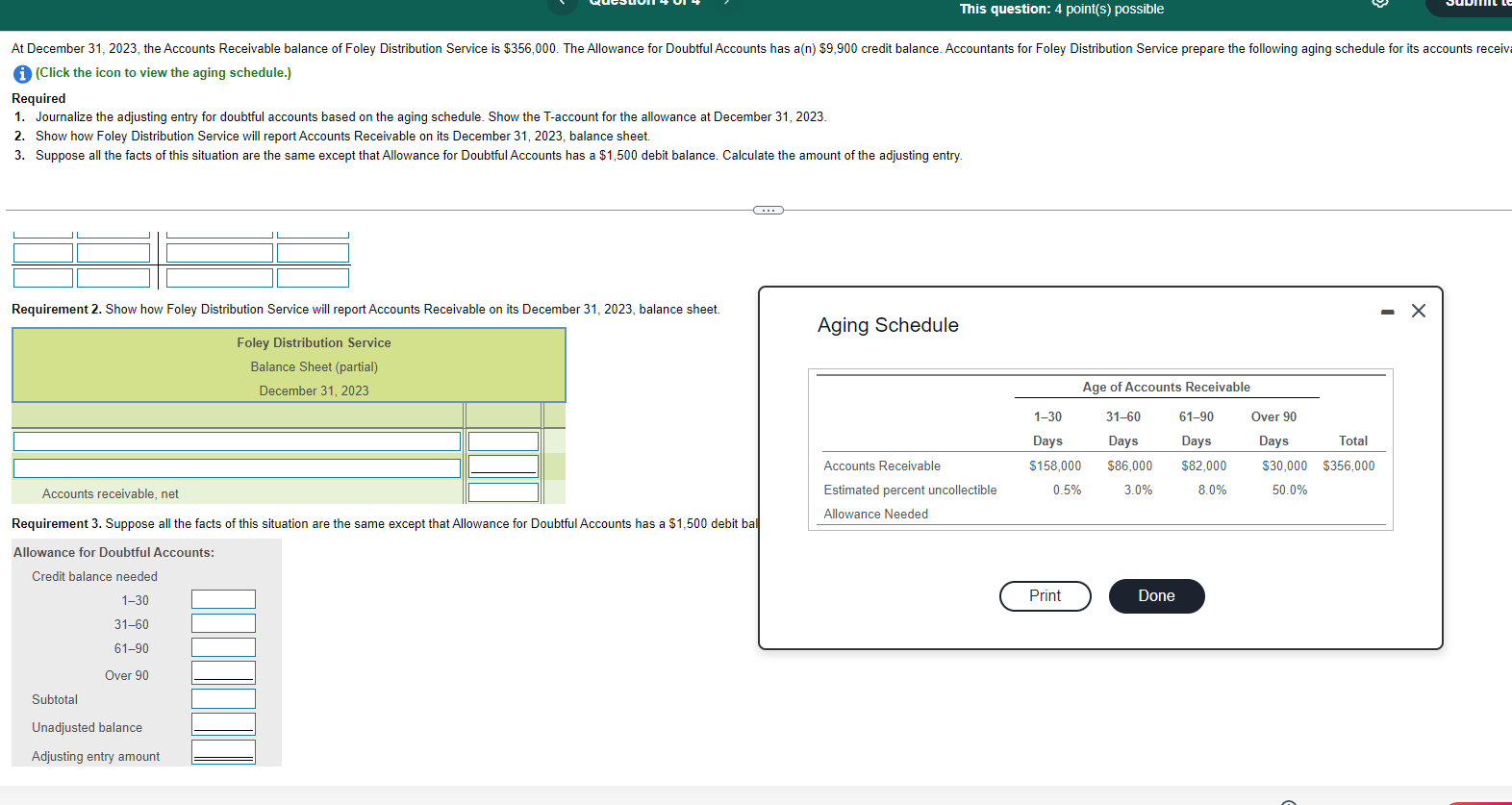Select the second balance sheet description field
Screen dimensions: 1512x805
tap(237, 468)
